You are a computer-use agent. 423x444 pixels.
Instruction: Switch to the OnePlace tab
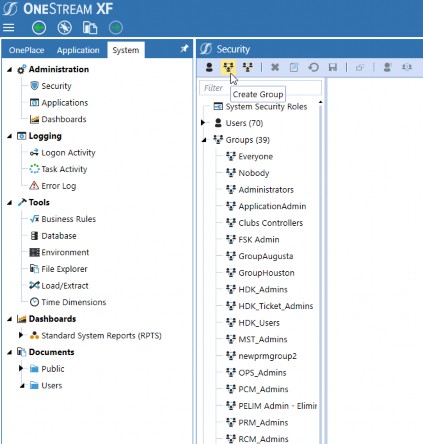(x=26, y=50)
